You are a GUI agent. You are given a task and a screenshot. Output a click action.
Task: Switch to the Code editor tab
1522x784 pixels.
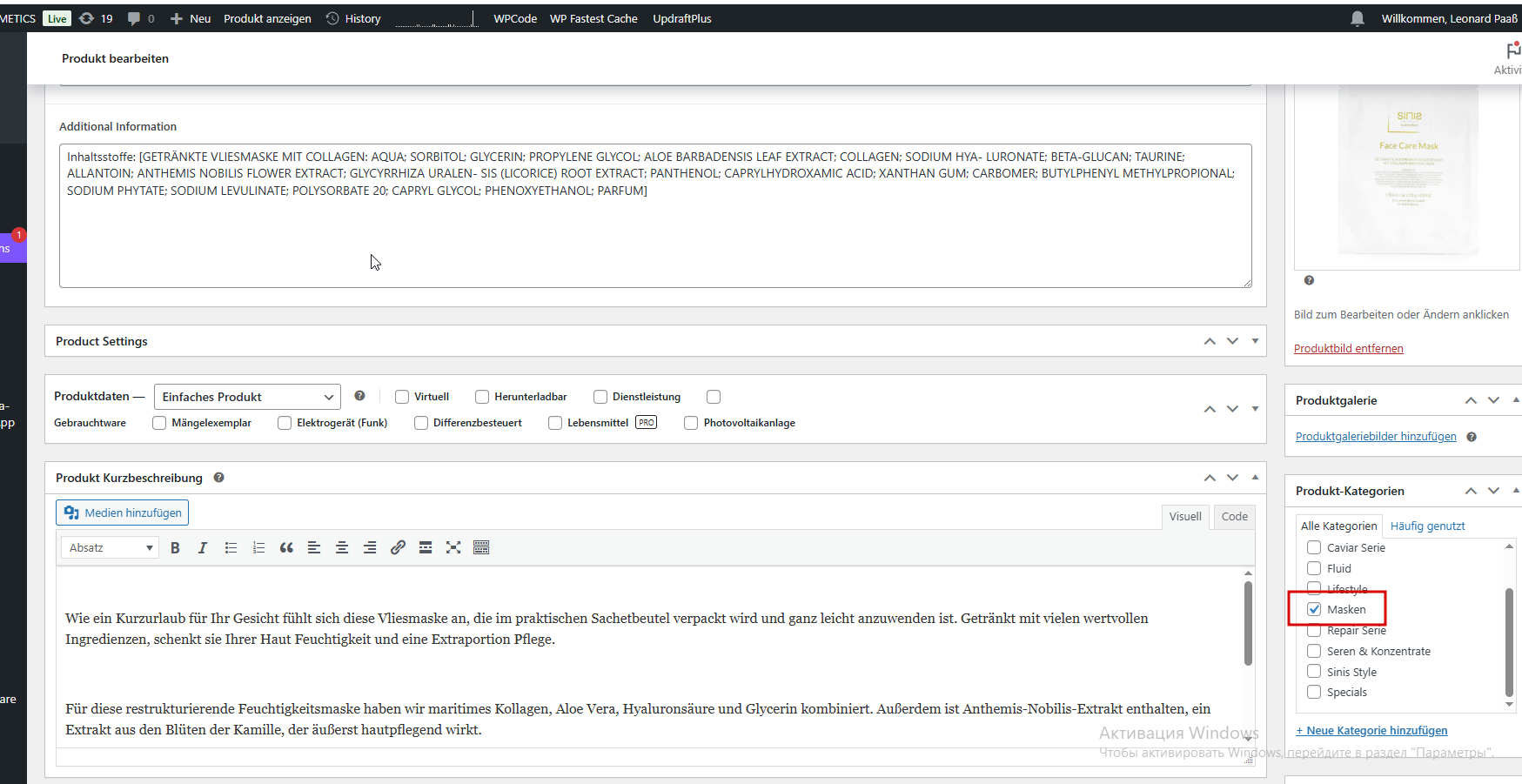pyautogui.click(x=1234, y=516)
